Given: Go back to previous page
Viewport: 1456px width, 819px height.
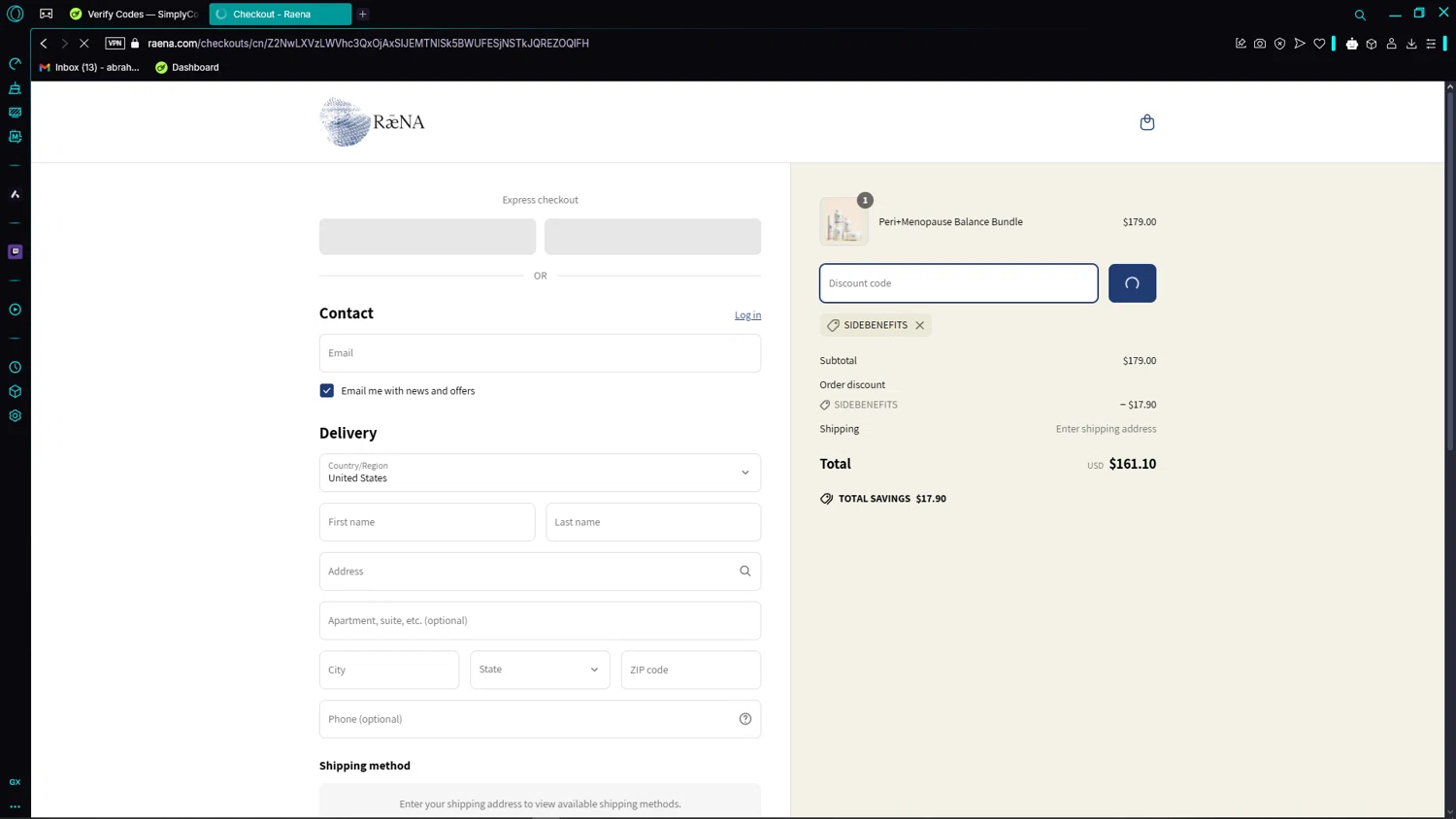Looking at the screenshot, I should click(44, 44).
